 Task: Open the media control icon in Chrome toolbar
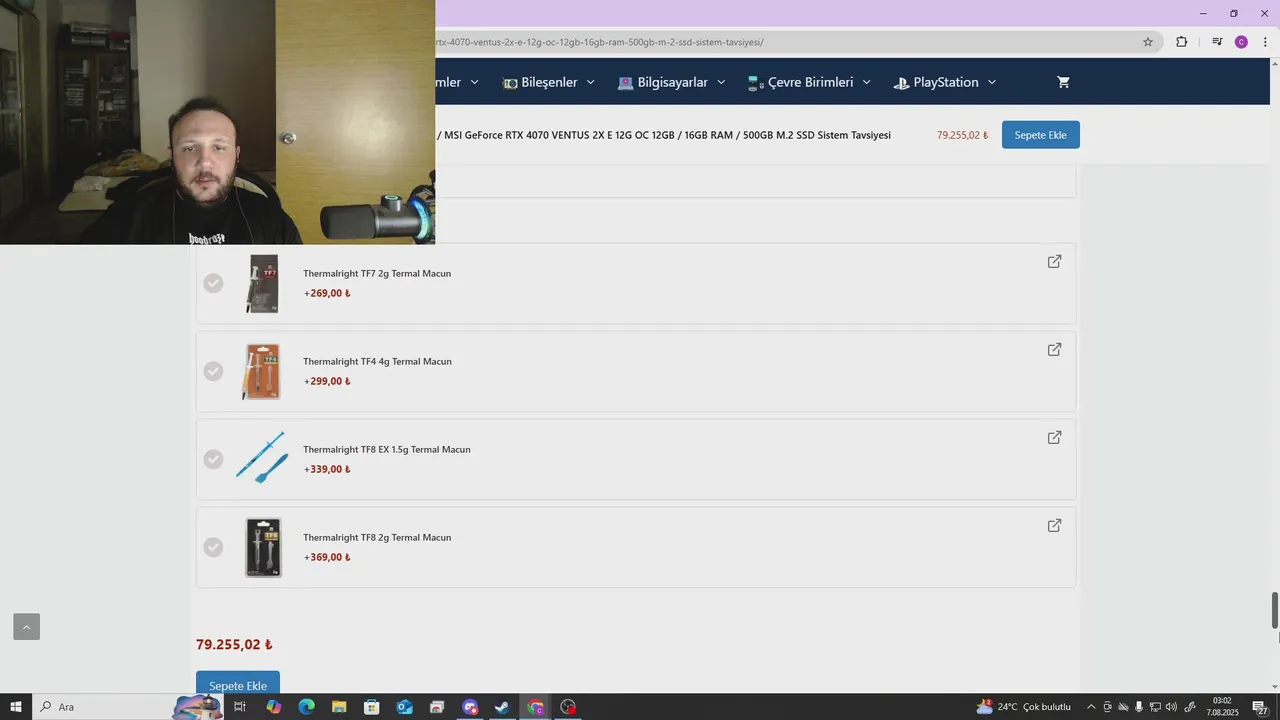(1217, 42)
